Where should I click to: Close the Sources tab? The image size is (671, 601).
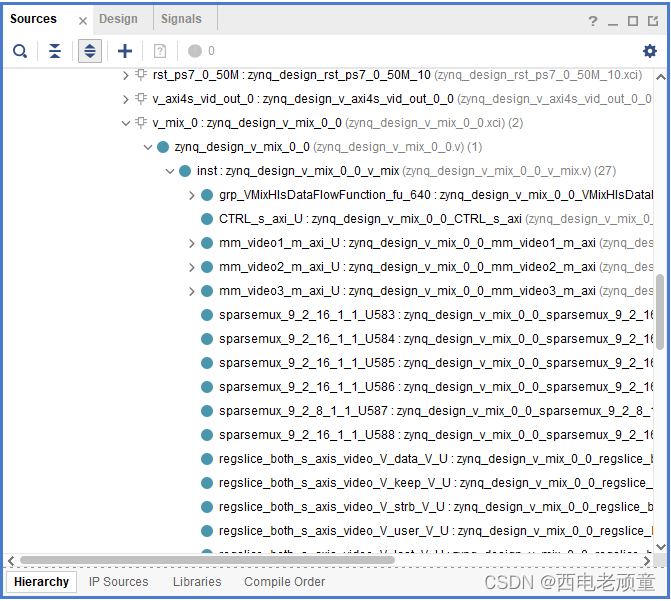point(83,21)
